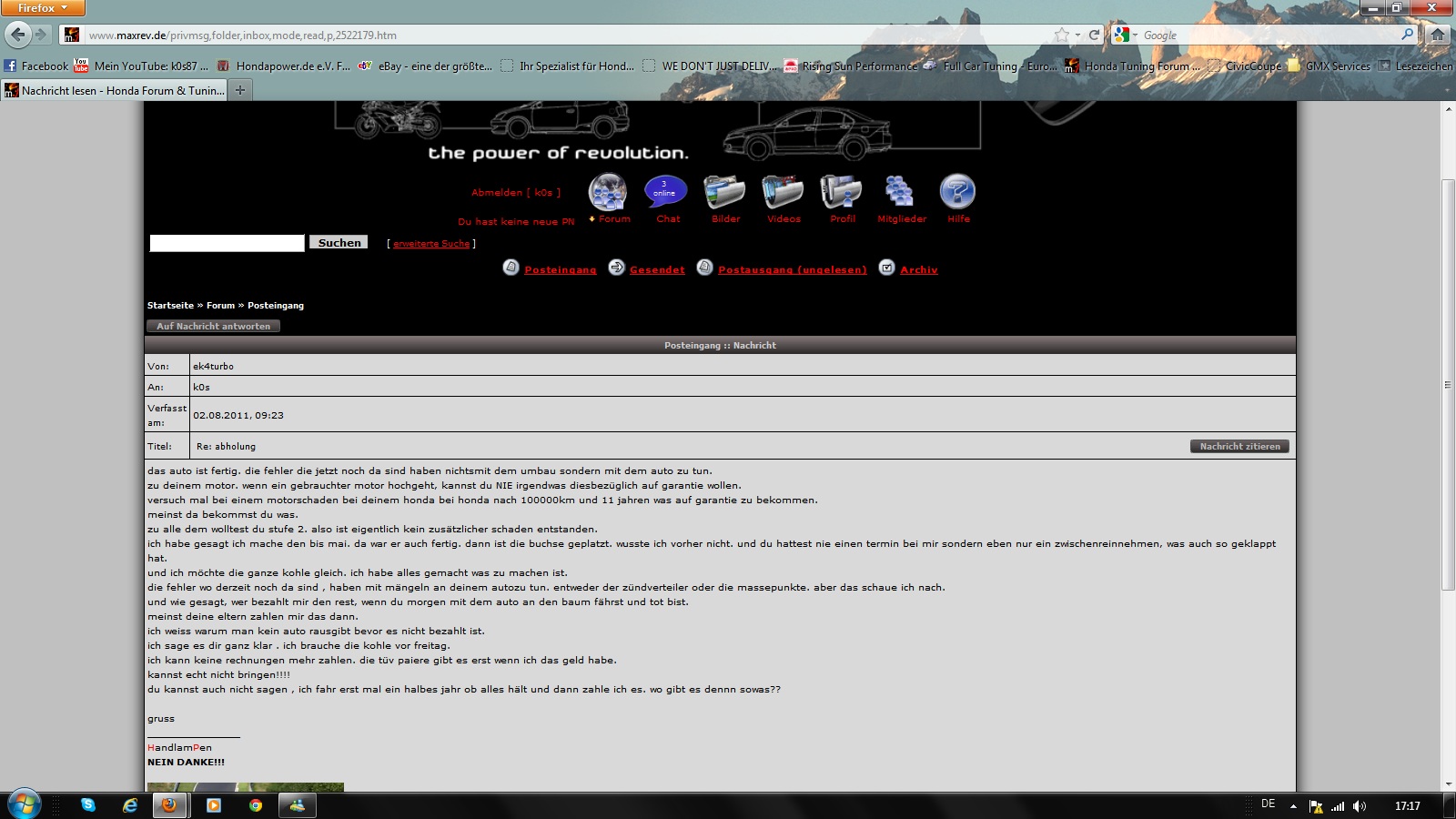The image size is (1456, 819).
Task: Click the scrollbar down arrow
Action: [x=1448, y=784]
